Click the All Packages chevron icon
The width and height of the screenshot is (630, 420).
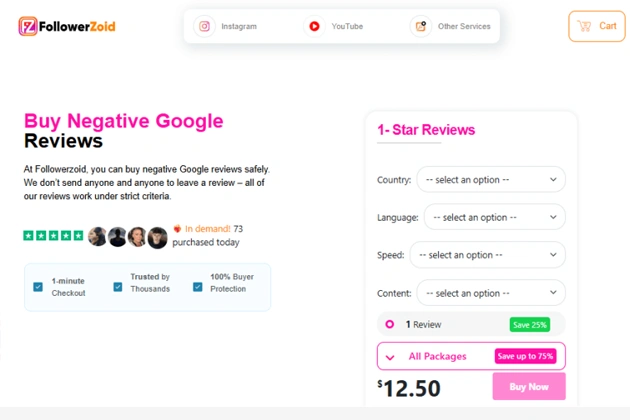[x=390, y=357]
